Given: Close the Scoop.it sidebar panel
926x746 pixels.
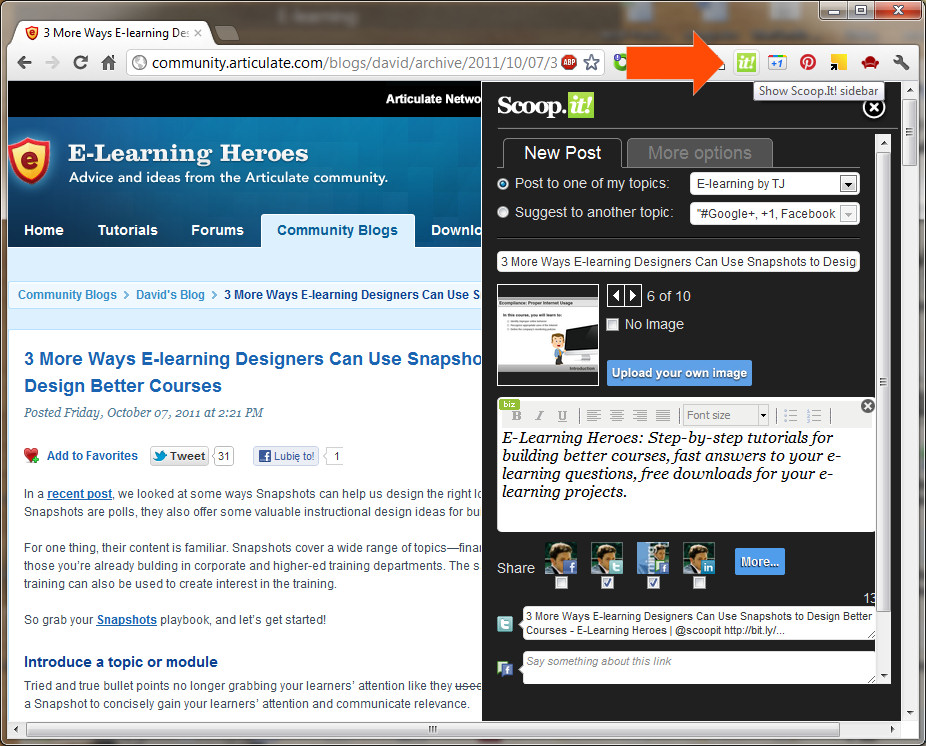Looking at the screenshot, I should click(x=873, y=107).
